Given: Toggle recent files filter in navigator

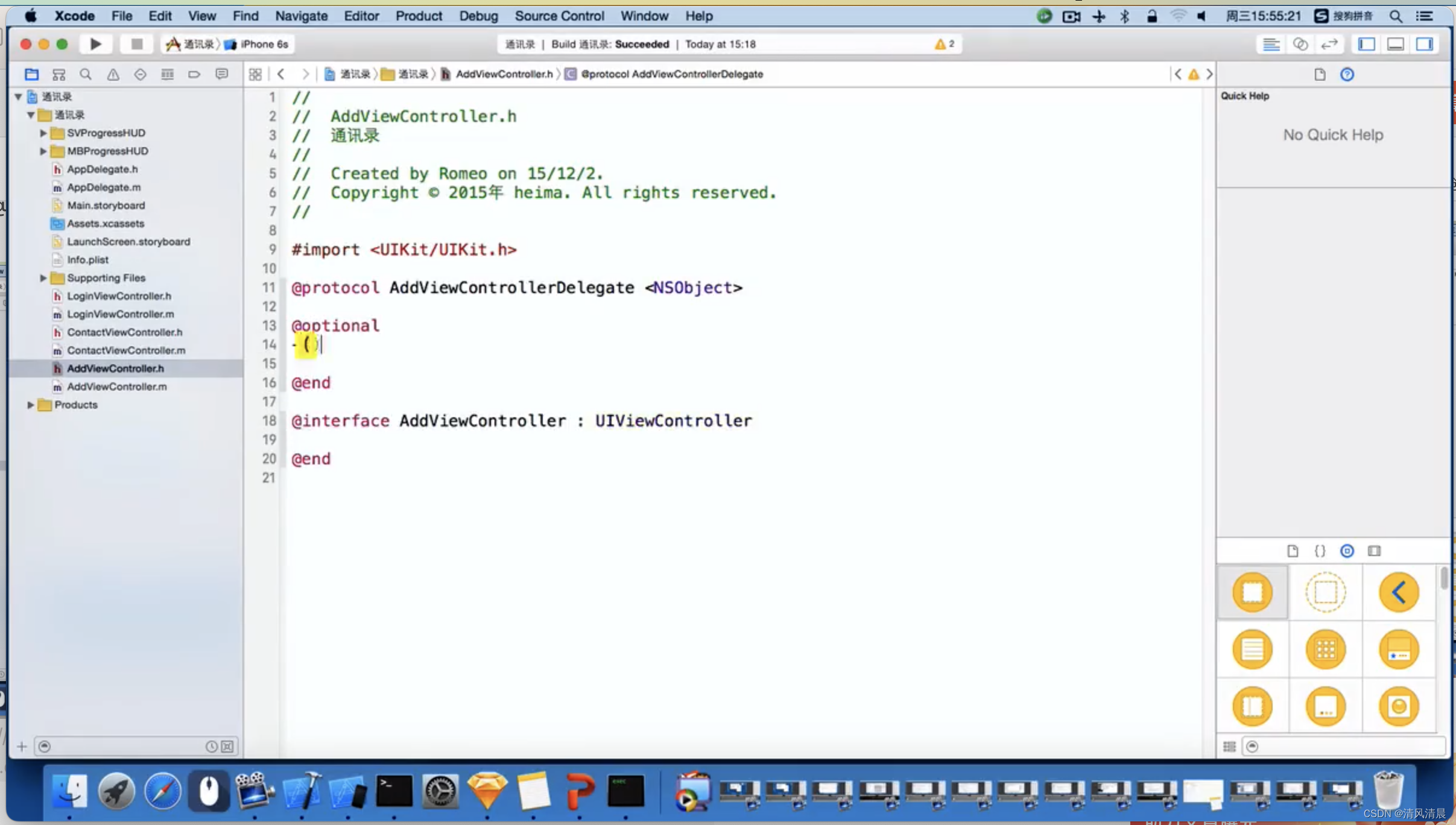Looking at the screenshot, I should 211,747.
